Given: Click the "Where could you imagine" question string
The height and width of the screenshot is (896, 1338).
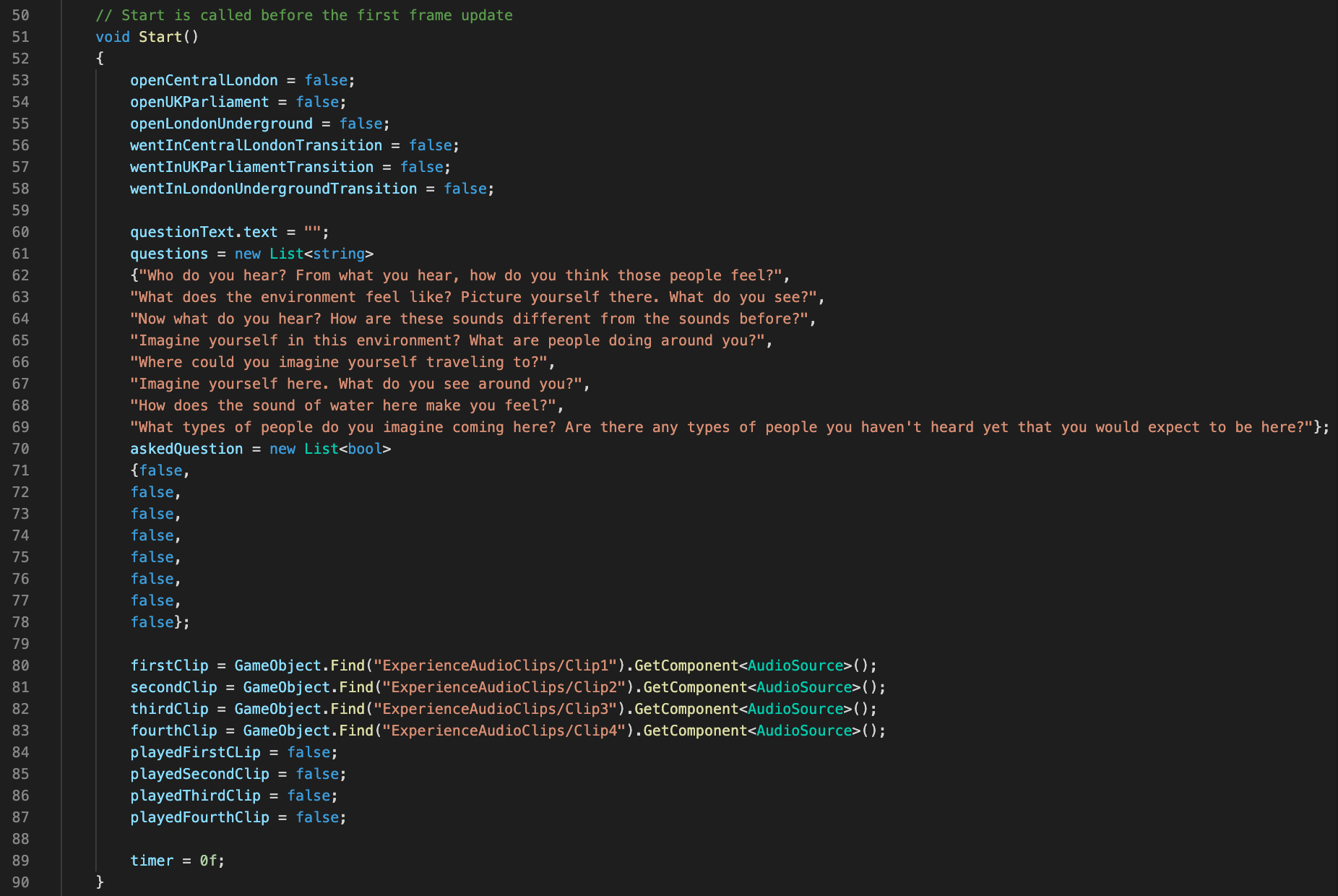Looking at the screenshot, I should point(340,362).
